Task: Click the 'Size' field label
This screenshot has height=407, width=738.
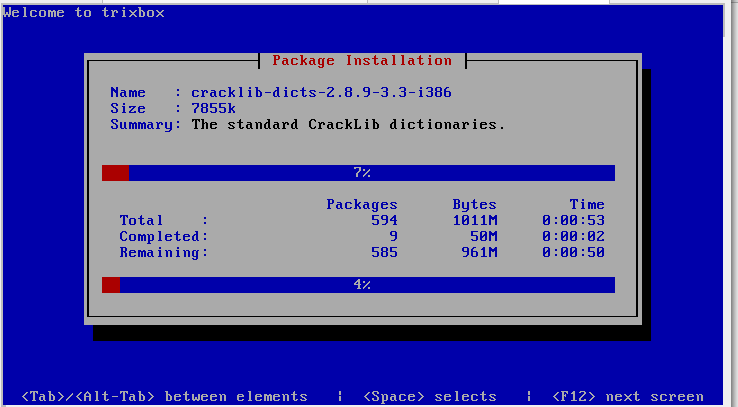Action: (x=128, y=108)
